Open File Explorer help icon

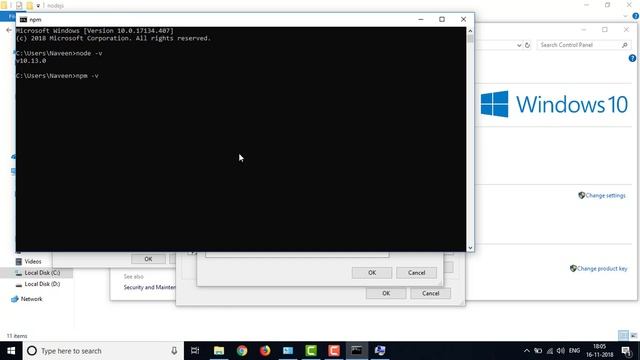636,16
